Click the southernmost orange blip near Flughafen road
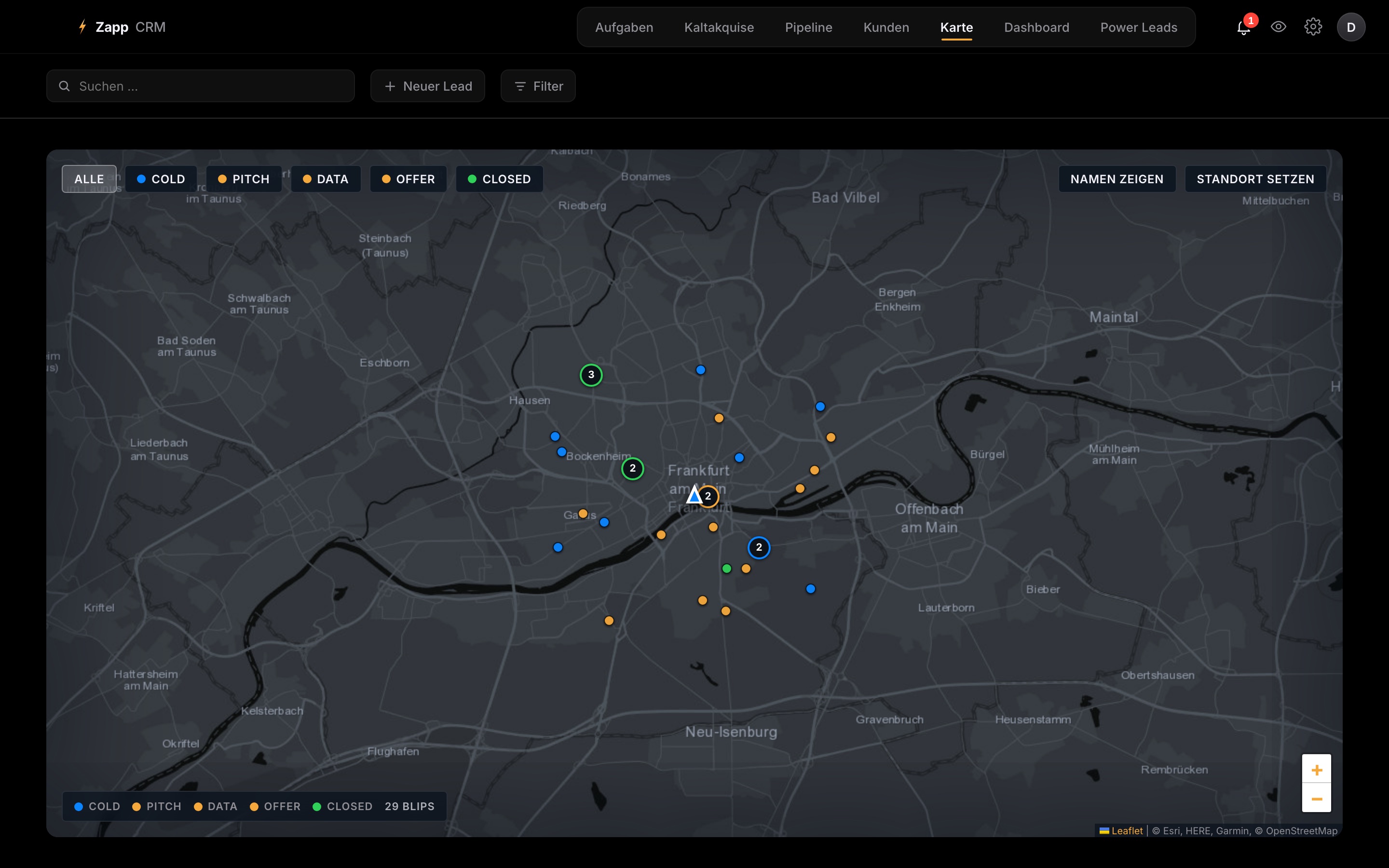 tap(609, 621)
